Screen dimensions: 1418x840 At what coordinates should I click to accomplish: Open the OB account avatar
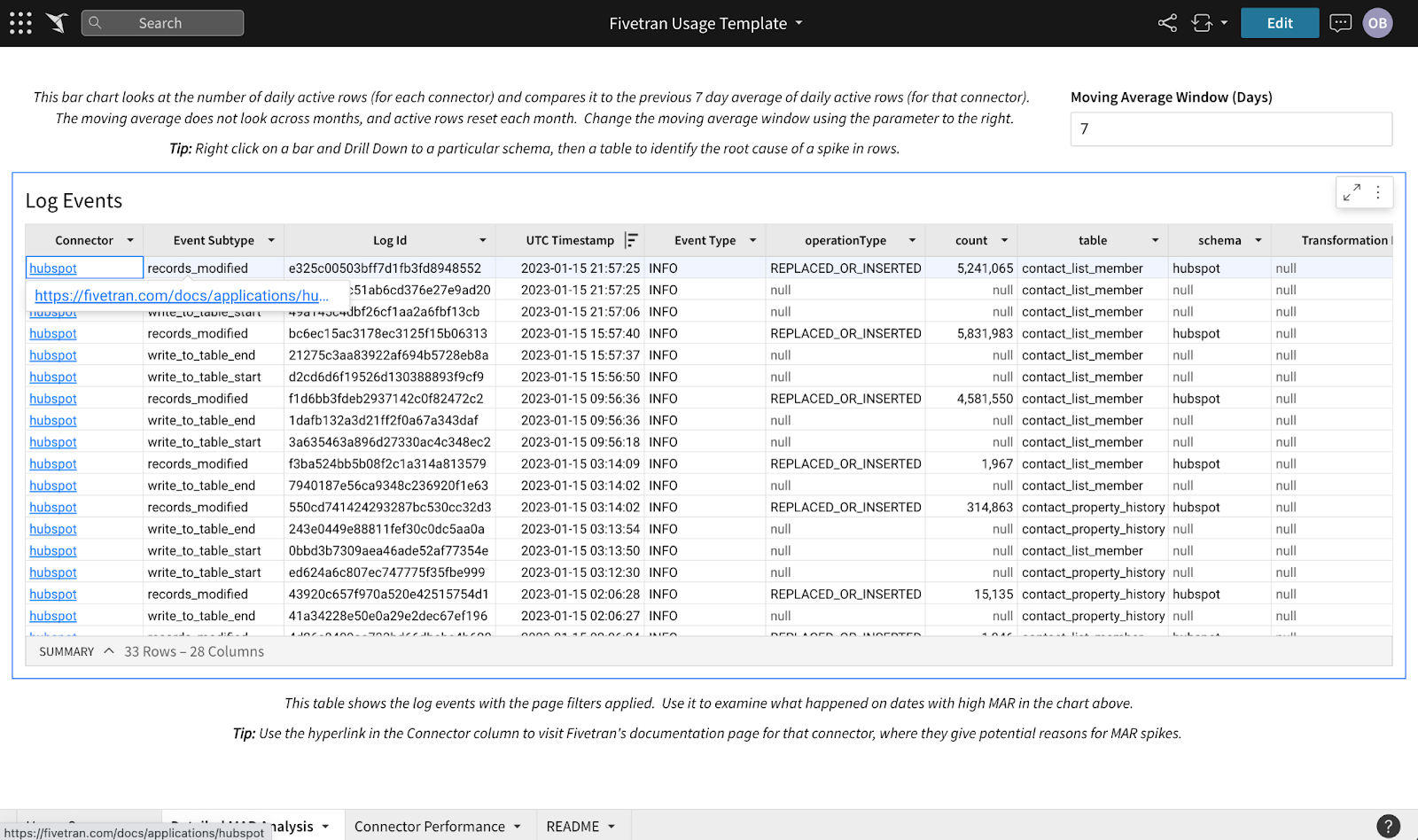pos(1377,22)
